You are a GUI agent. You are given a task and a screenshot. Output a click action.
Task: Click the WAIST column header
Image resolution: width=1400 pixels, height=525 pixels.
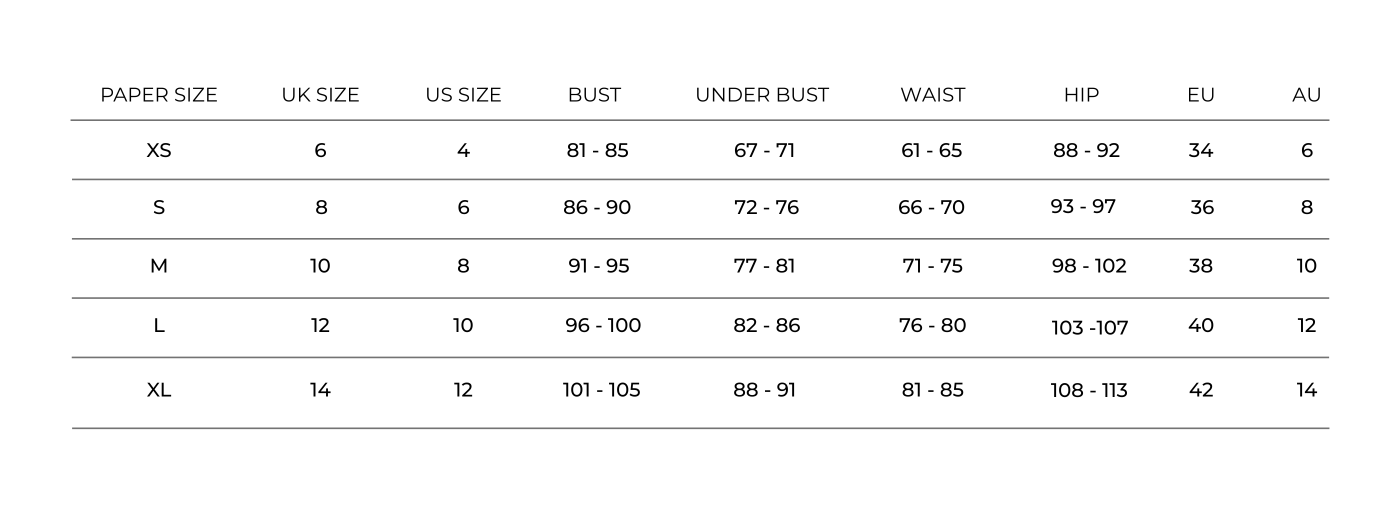tap(932, 95)
